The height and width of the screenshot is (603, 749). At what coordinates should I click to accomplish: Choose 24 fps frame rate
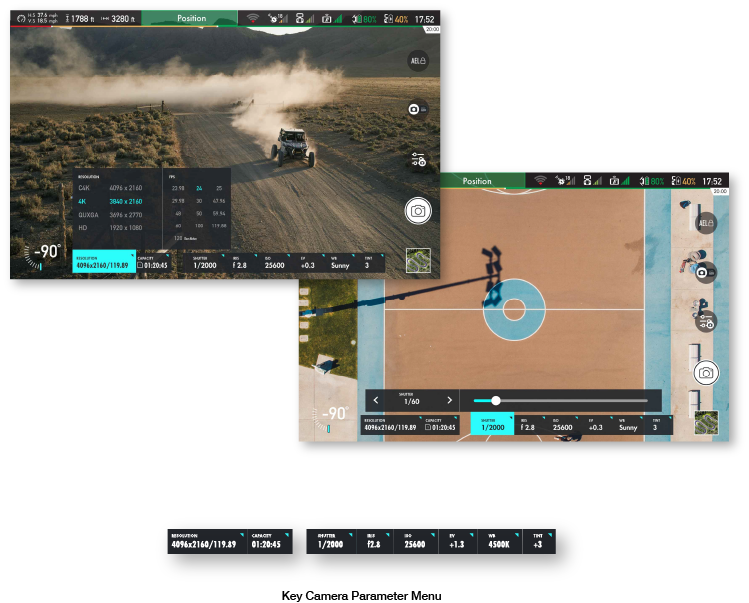[199, 188]
